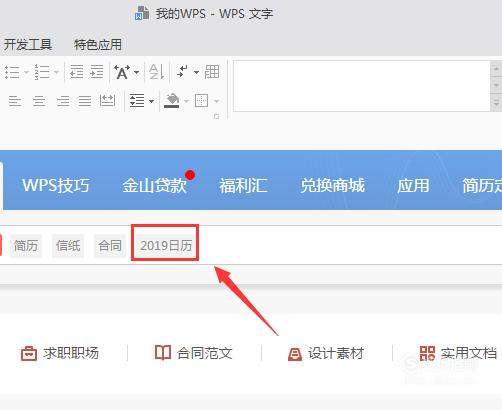Image resolution: width=502 pixels, height=410 pixels.
Task: Click the WPS document icon in title bar
Action: 142,13
